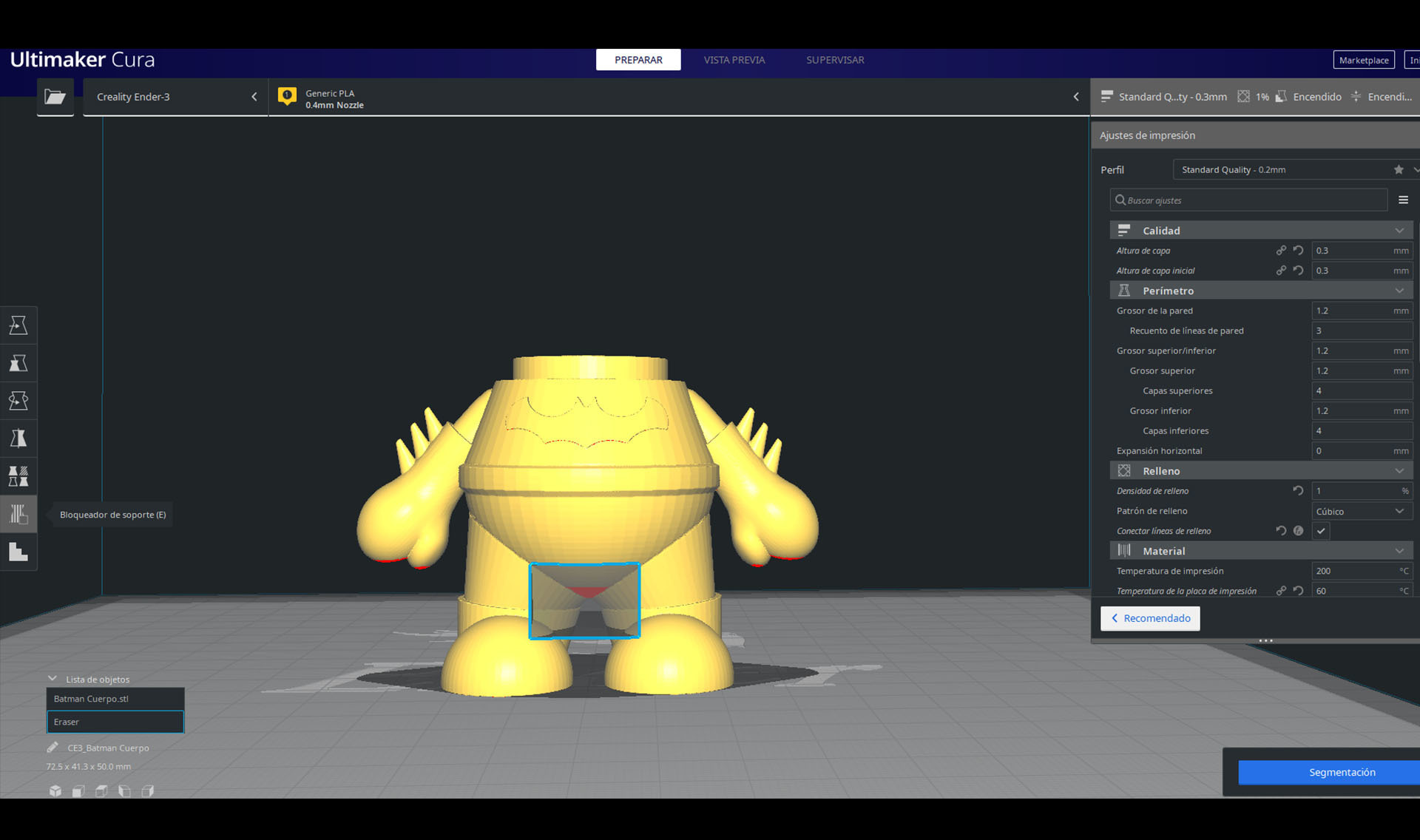Click the settings visibility hamburger menu icon
This screenshot has height=840, width=1420.
coord(1403,200)
